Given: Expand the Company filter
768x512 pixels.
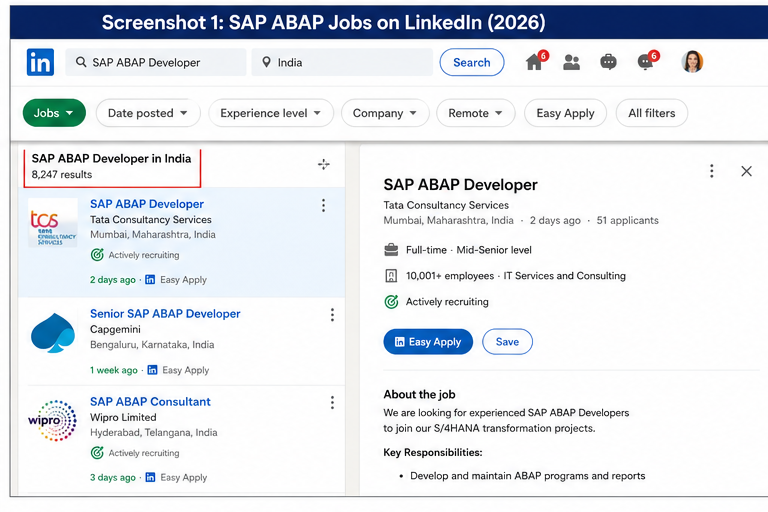Looking at the screenshot, I should coord(385,113).
